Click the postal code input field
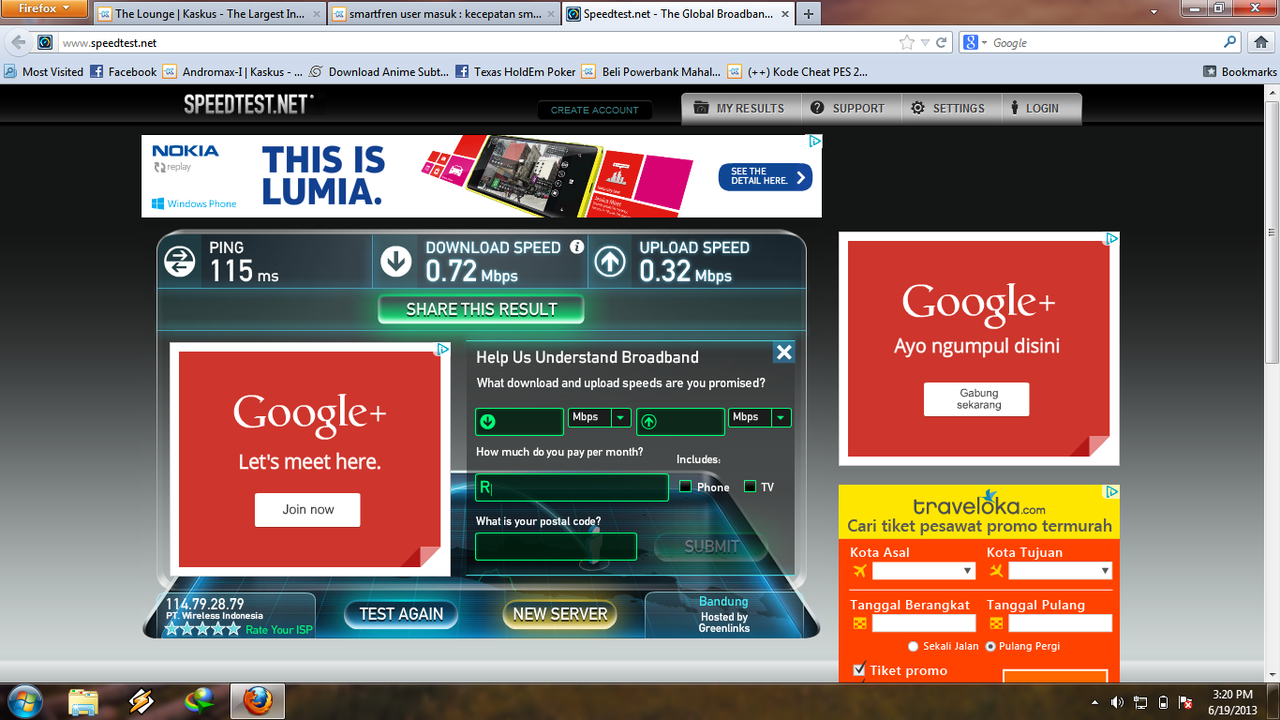Image resolution: width=1280 pixels, height=720 pixels. click(556, 546)
